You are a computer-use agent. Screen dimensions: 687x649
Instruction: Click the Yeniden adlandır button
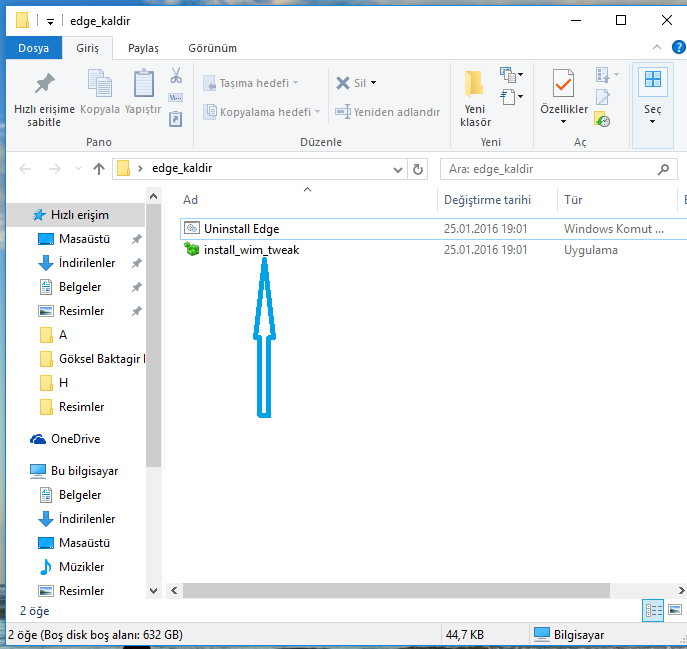(388, 112)
